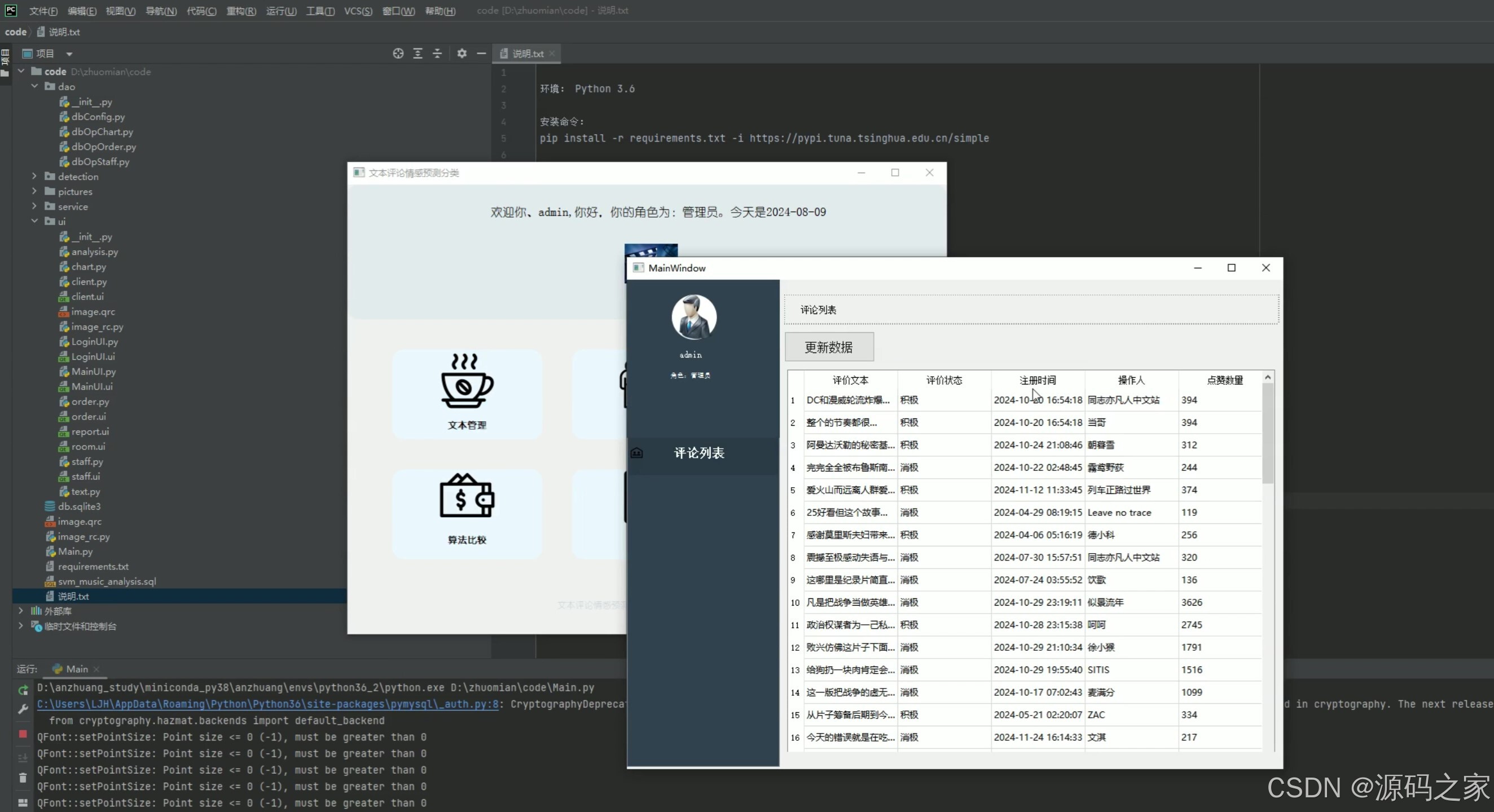
Task: Open dbConfig.py file in tree
Action: click(x=98, y=117)
